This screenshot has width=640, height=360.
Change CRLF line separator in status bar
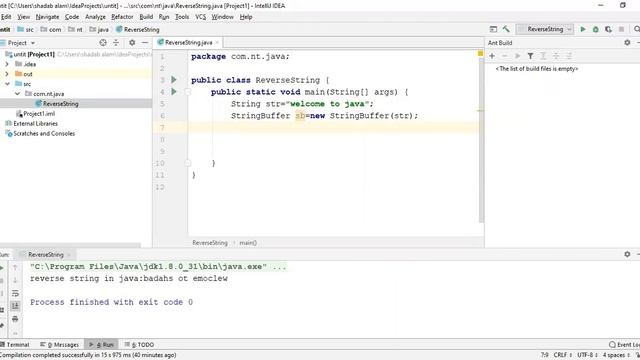coord(562,355)
